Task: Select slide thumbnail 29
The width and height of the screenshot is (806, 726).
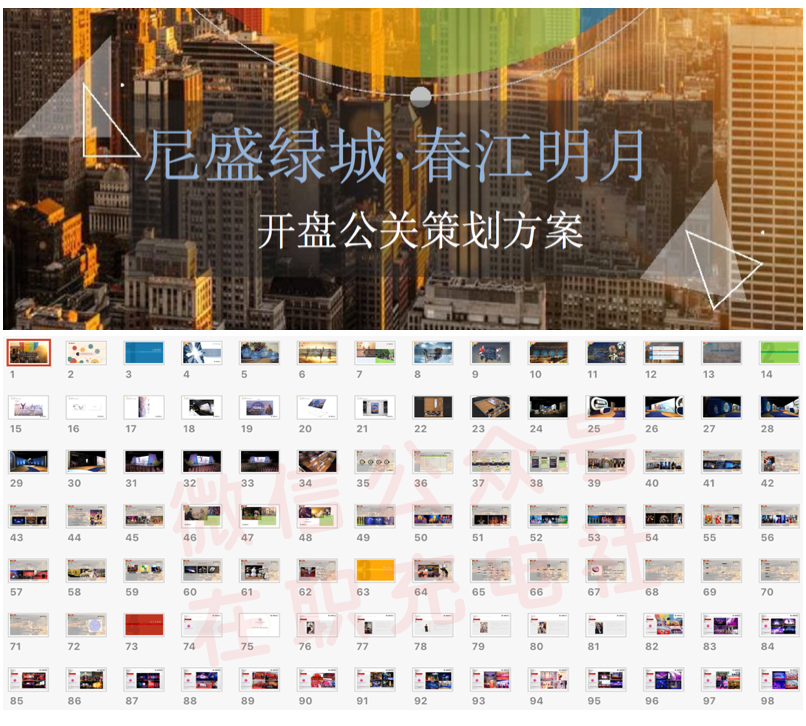Action: point(29,462)
